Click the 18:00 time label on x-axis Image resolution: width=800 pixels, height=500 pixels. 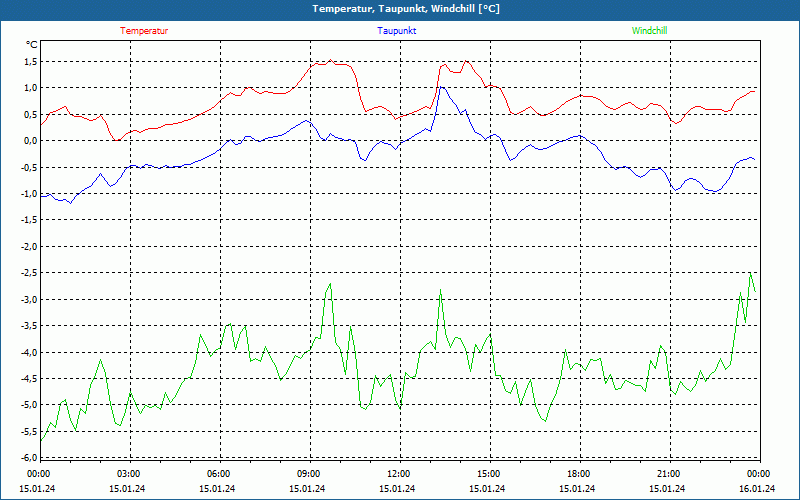[x=578, y=474]
